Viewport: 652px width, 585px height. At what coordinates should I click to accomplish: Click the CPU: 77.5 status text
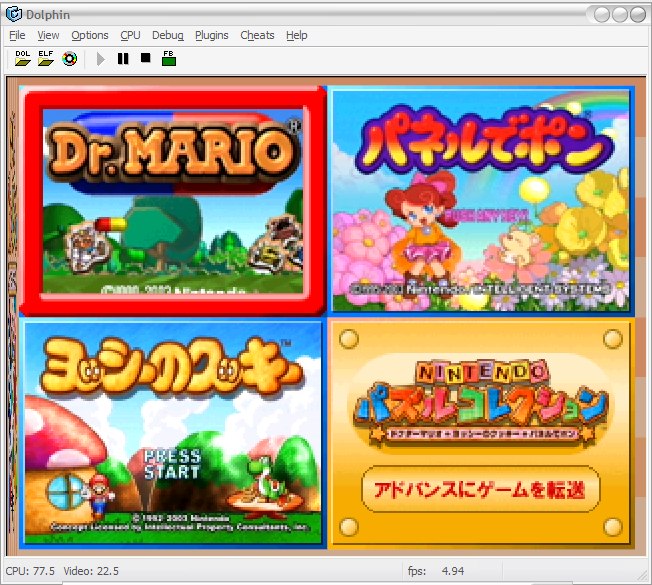30,571
